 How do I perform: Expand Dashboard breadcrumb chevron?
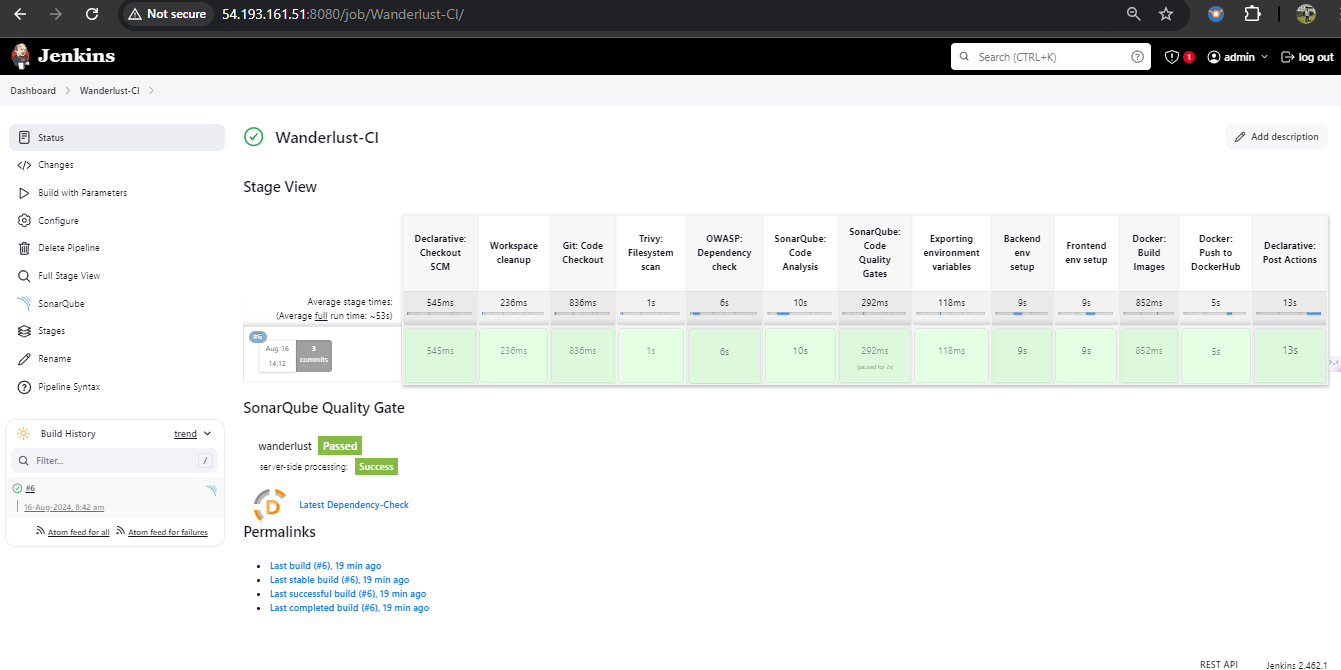(x=69, y=91)
